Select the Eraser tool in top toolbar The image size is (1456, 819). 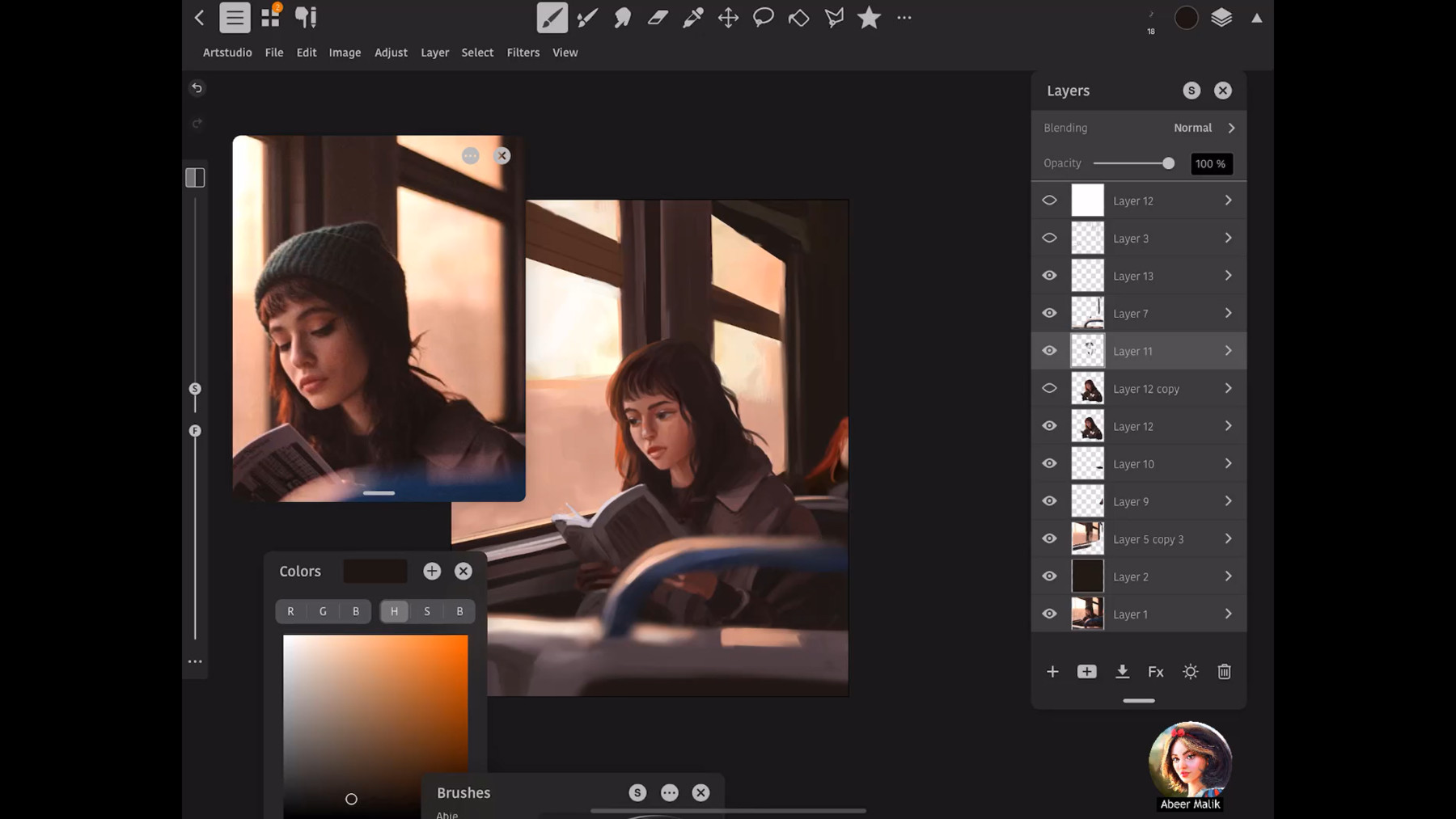pyautogui.click(x=658, y=18)
